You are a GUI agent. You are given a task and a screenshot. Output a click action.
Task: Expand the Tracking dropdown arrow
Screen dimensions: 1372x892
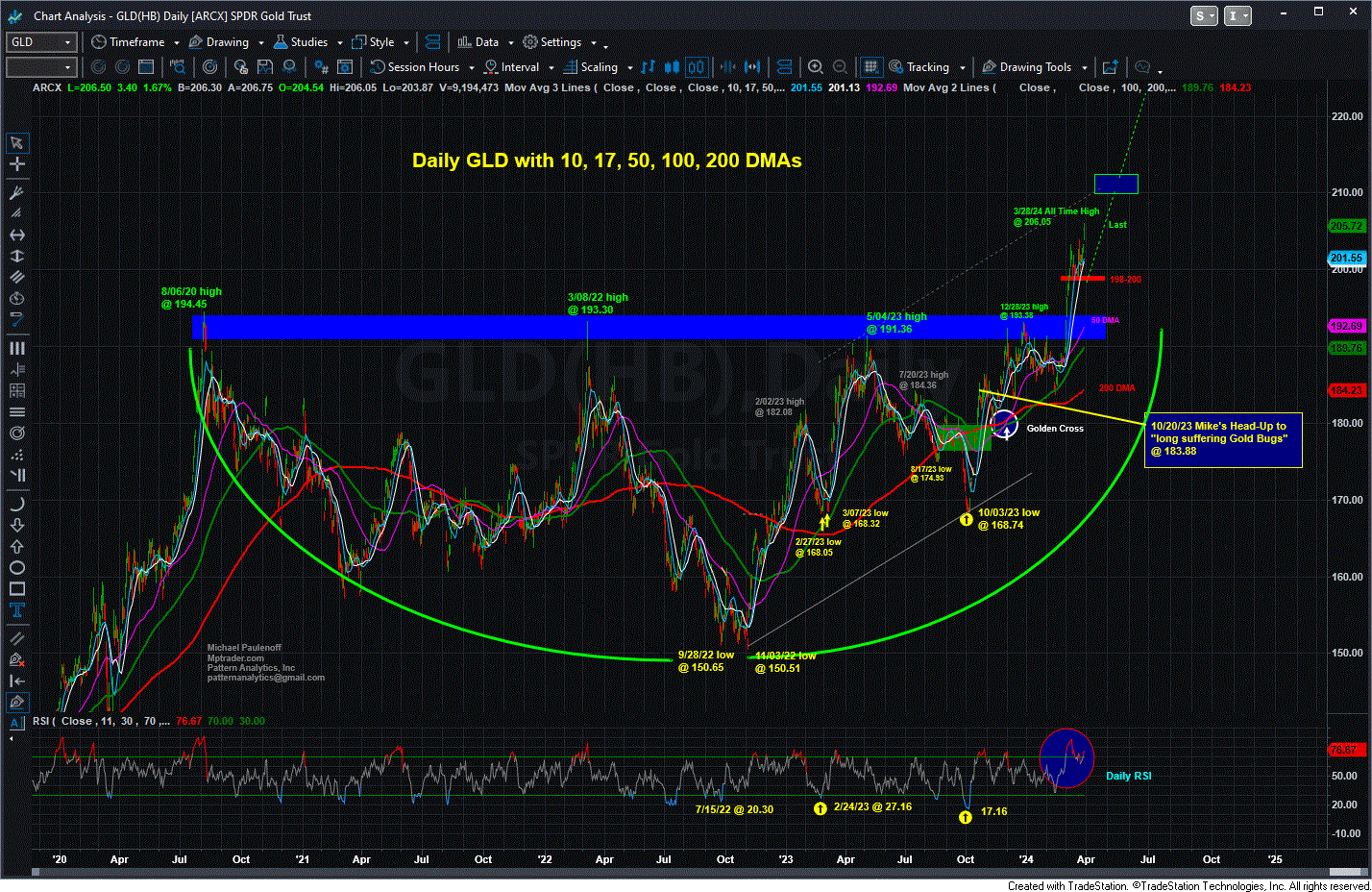point(961,68)
